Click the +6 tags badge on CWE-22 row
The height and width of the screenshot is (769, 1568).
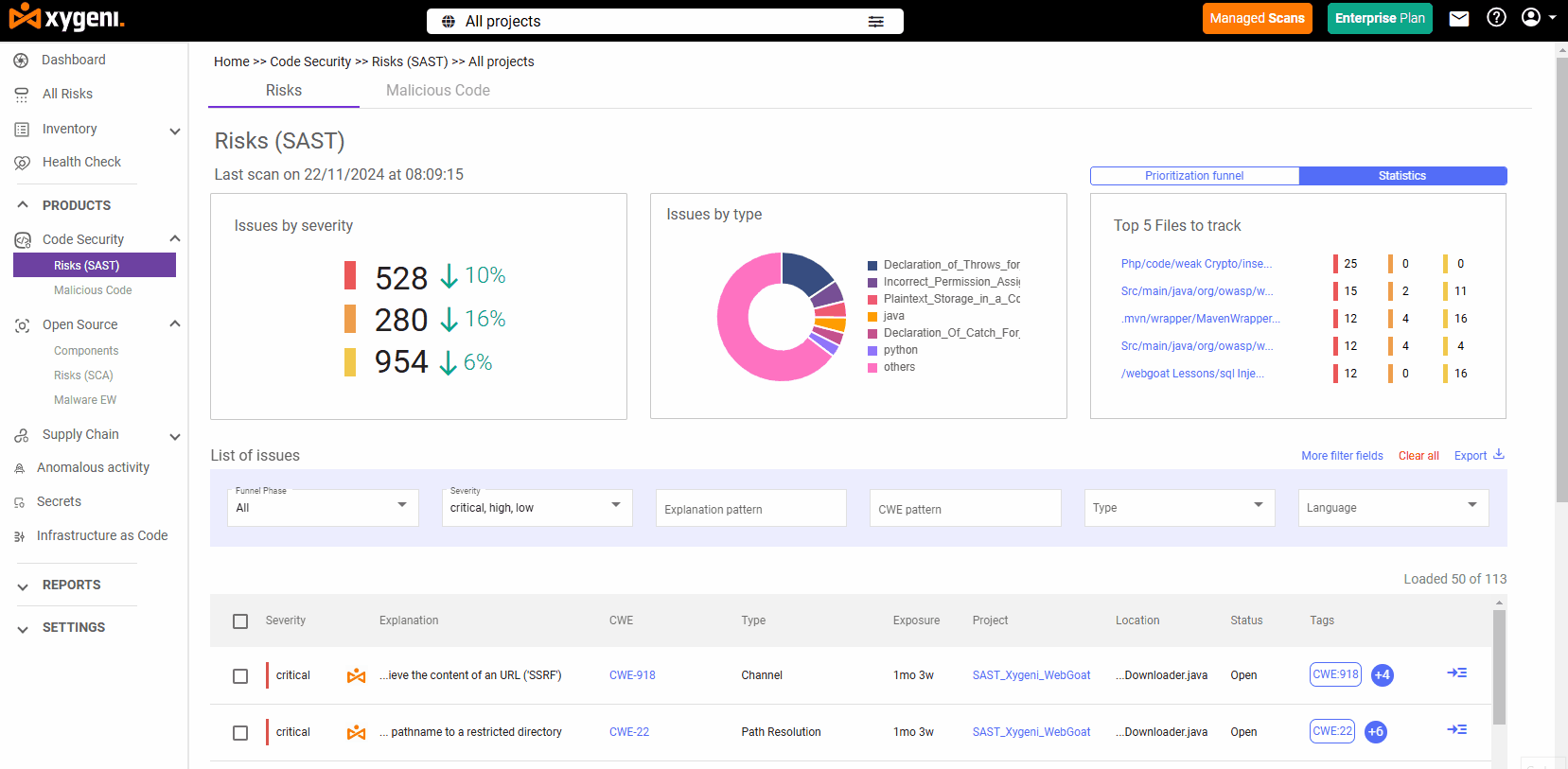point(1376,731)
